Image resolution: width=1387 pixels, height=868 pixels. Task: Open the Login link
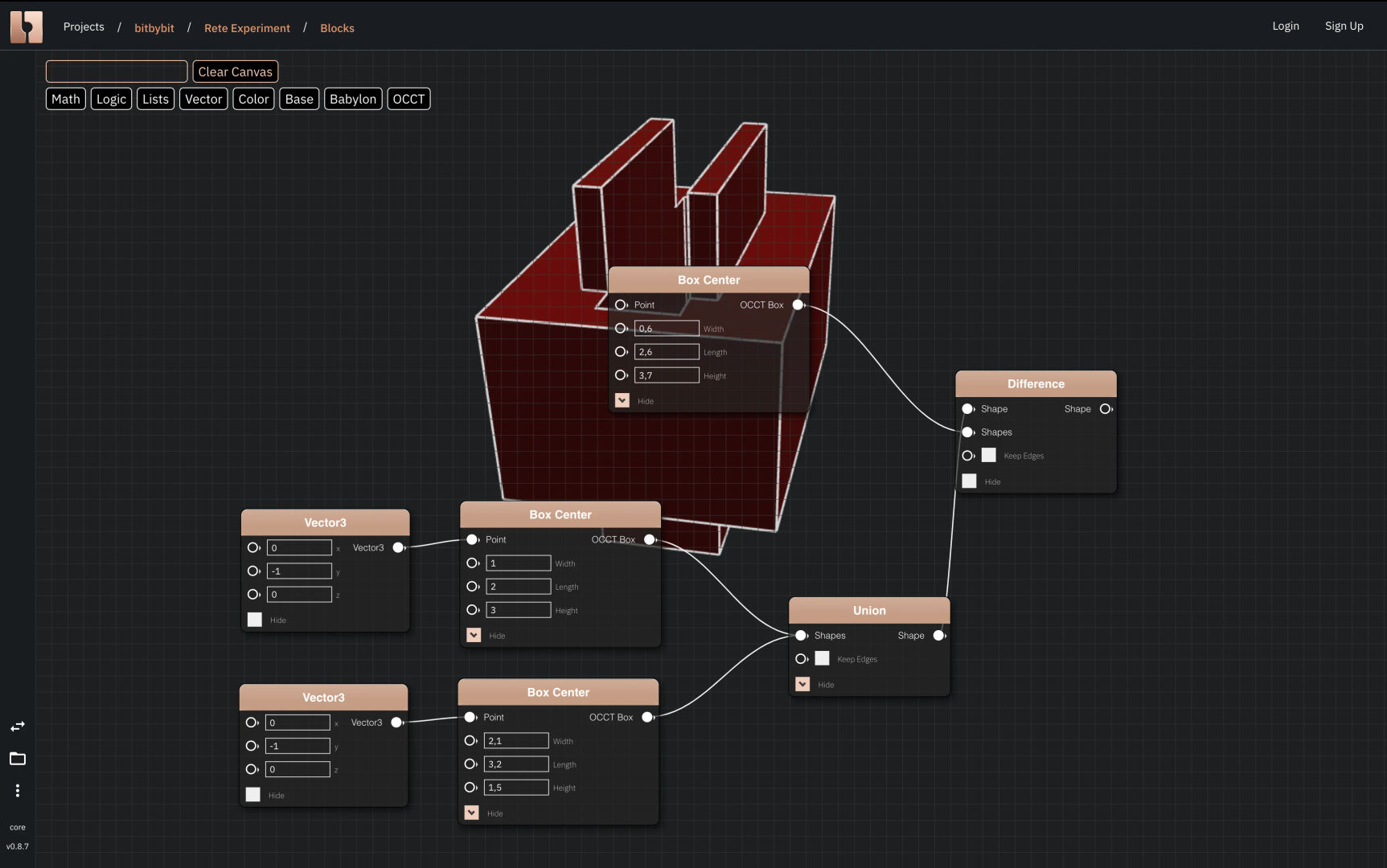coord(1286,26)
